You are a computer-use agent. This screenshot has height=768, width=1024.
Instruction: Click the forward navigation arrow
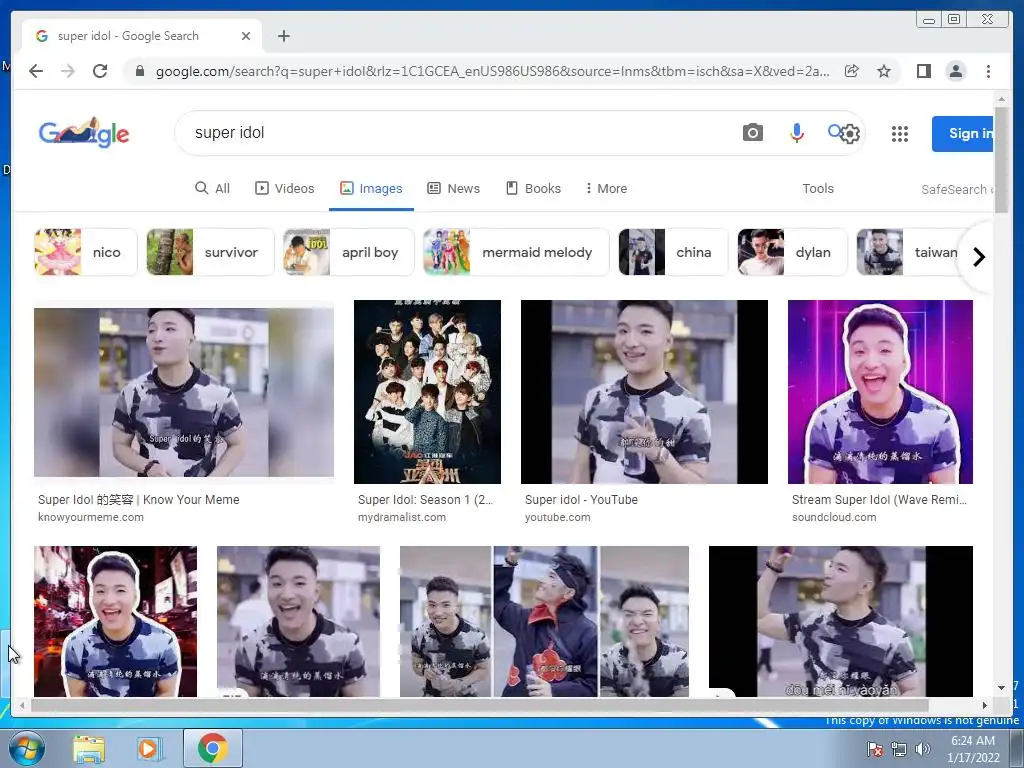[x=68, y=71]
